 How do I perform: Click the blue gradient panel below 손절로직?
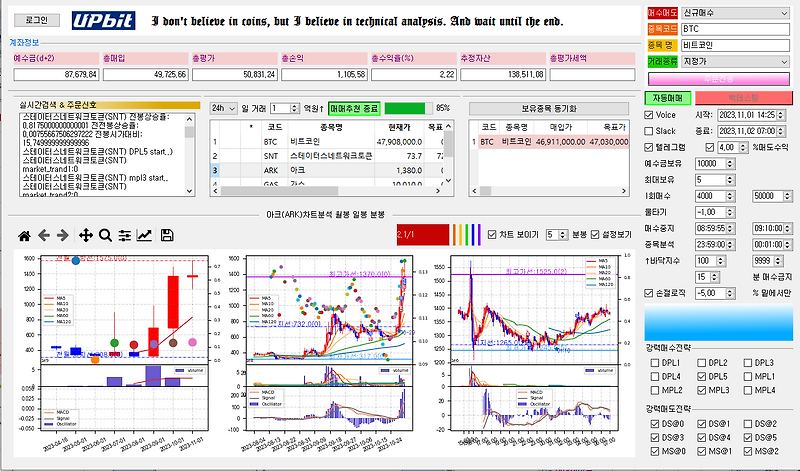tap(719, 323)
